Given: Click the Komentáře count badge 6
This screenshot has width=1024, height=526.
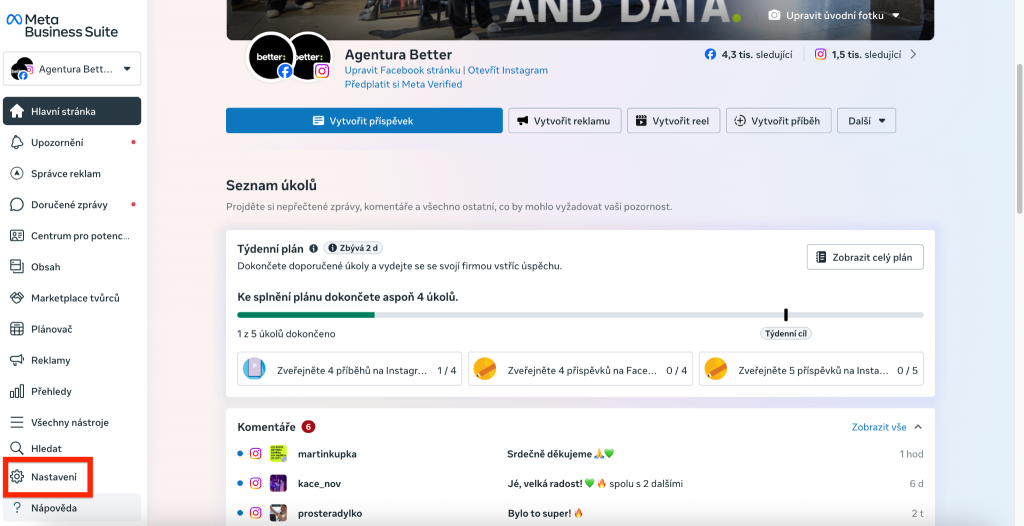Looking at the screenshot, I should point(308,427).
